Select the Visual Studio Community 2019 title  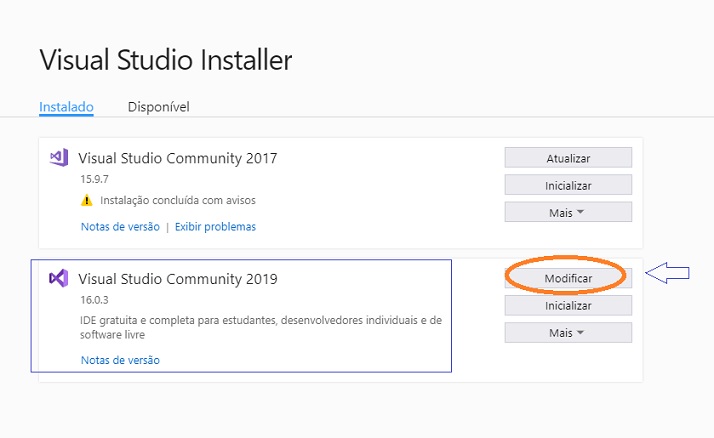click(178, 279)
